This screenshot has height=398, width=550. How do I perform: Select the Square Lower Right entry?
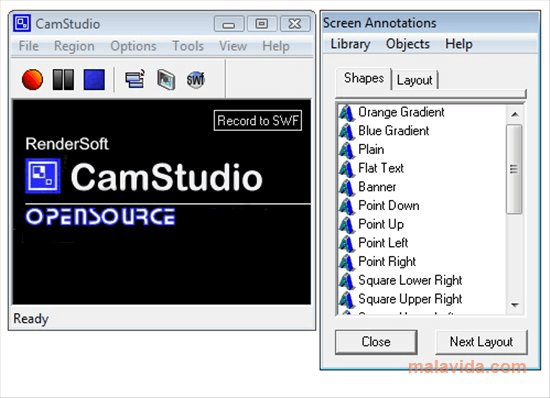coord(410,281)
